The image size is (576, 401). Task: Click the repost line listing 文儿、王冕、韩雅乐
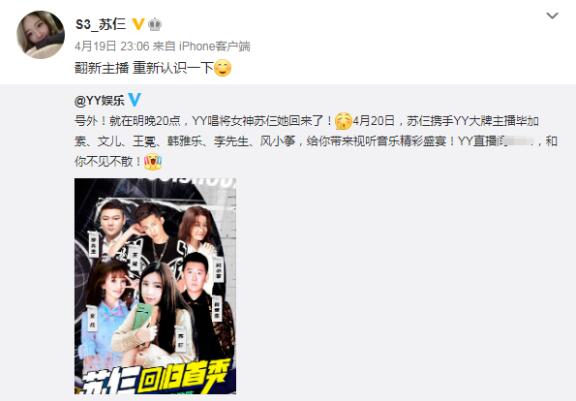(x=316, y=141)
